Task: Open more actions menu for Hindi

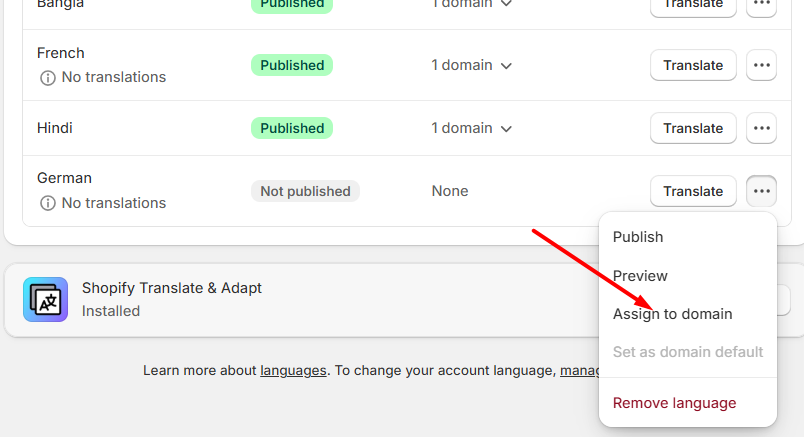Action: [761, 128]
